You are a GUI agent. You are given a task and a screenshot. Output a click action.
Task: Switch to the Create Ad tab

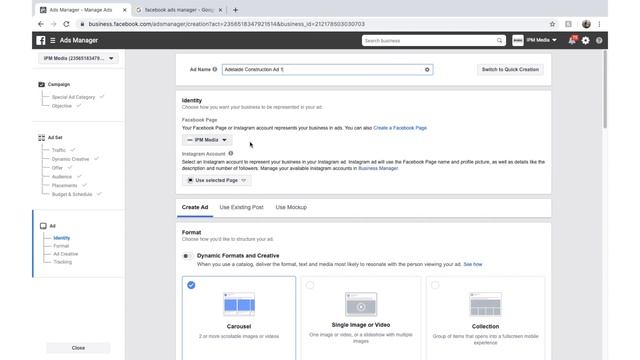pos(195,207)
